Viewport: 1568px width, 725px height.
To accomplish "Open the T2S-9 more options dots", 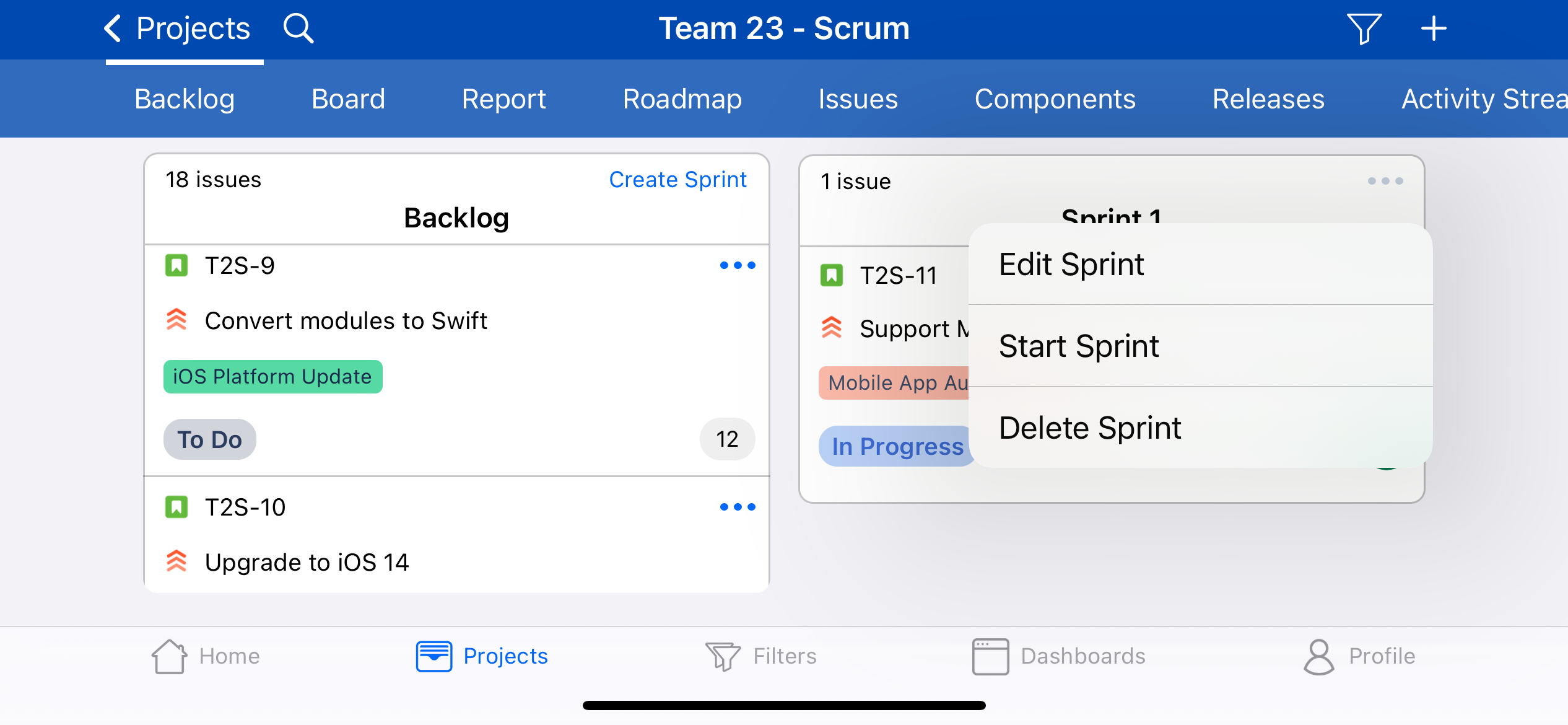I will 737,265.
